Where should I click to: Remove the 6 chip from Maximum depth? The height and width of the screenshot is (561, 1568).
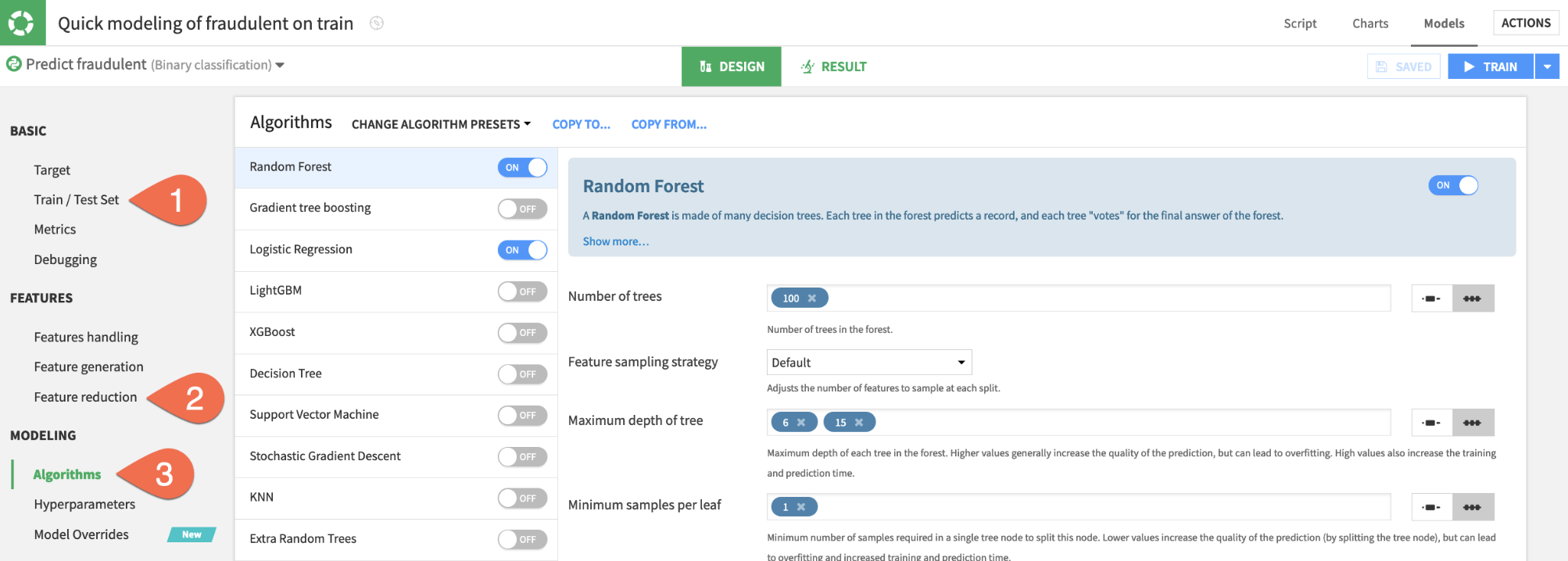point(801,423)
